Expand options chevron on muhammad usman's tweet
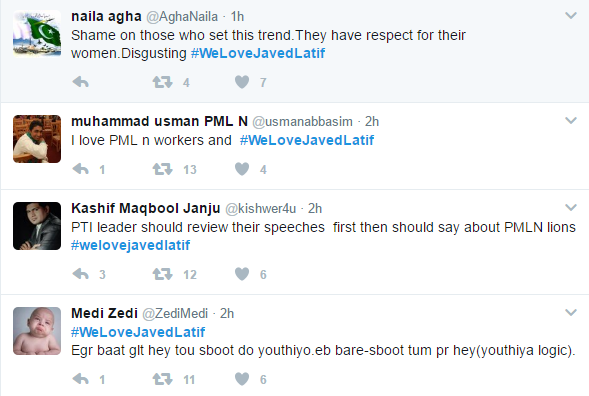Viewport: 589px width, 396px height. click(x=571, y=120)
